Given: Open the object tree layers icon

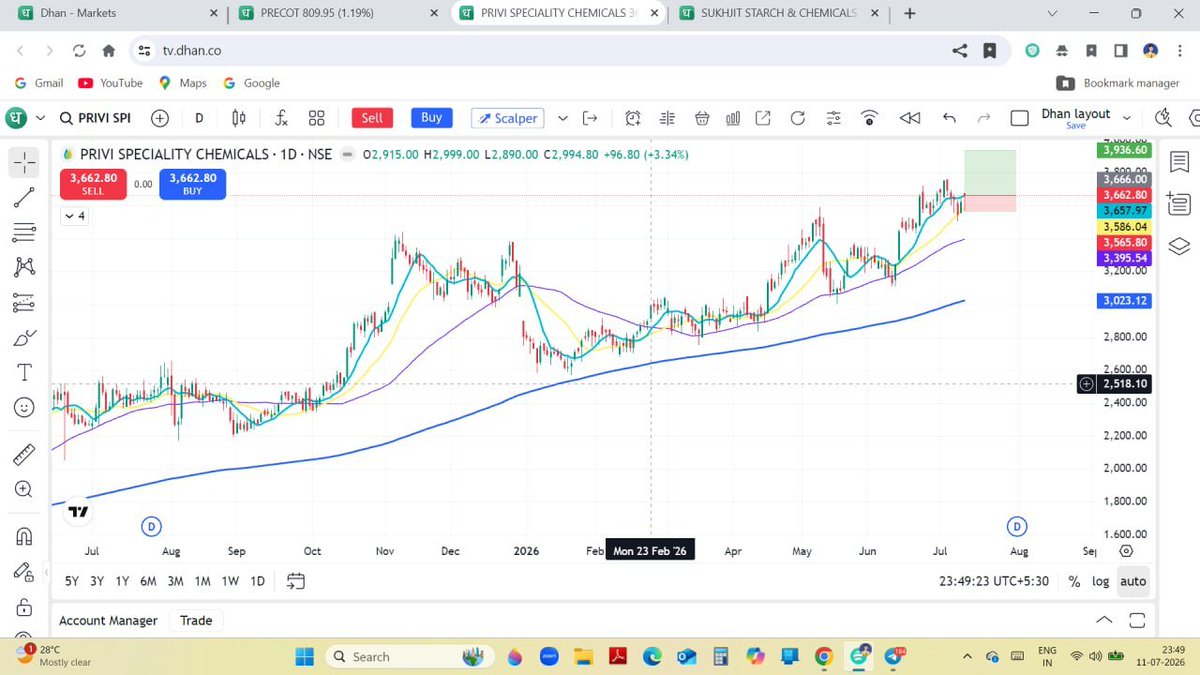Looking at the screenshot, I should coord(1179,246).
